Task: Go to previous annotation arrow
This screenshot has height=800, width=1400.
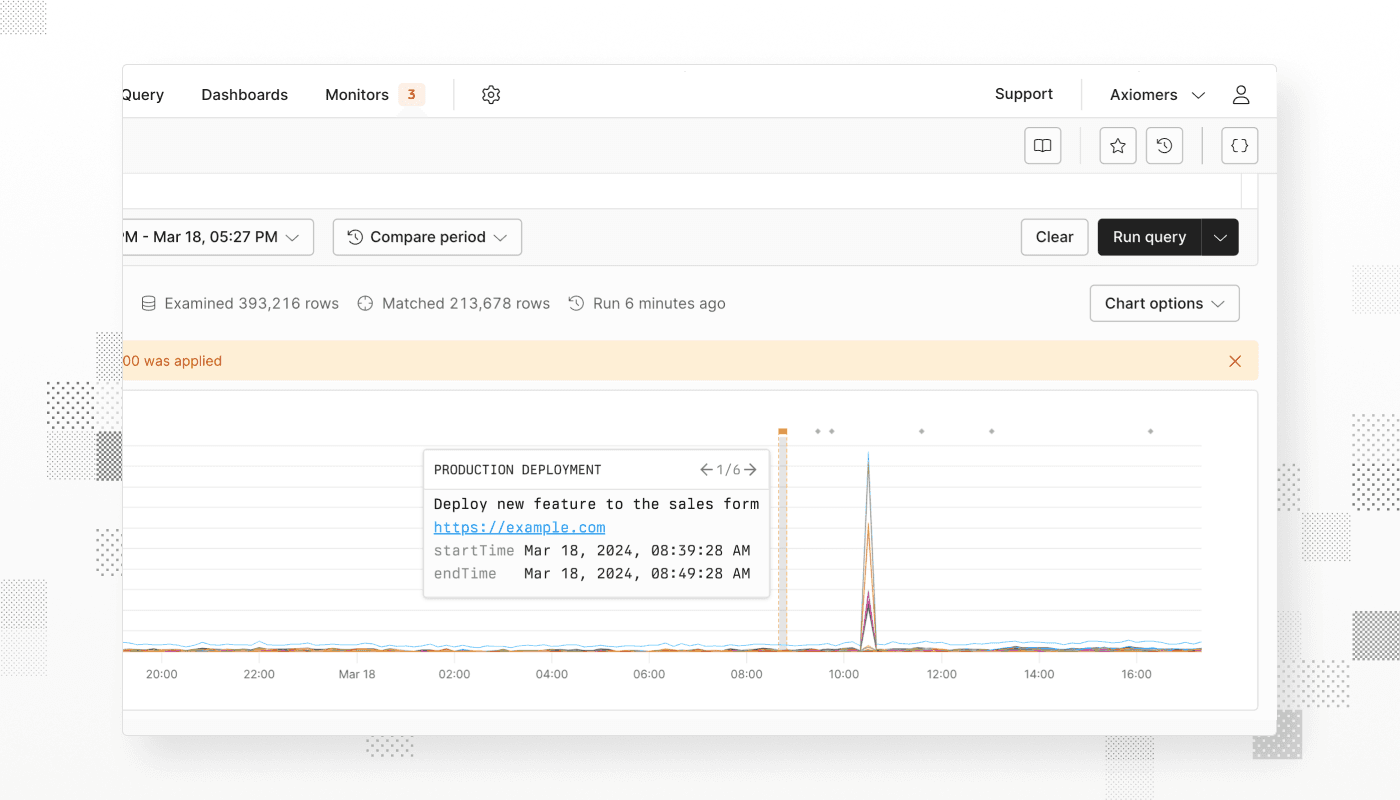Action: pyautogui.click(x=706, y=470)
